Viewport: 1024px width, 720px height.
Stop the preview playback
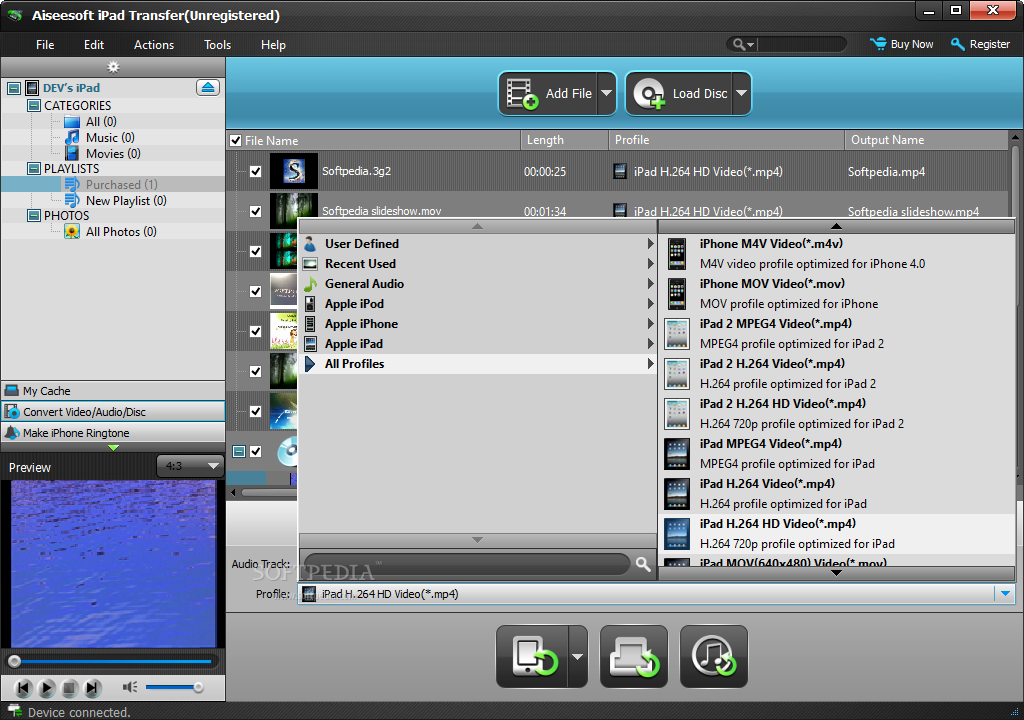(69, 687)
